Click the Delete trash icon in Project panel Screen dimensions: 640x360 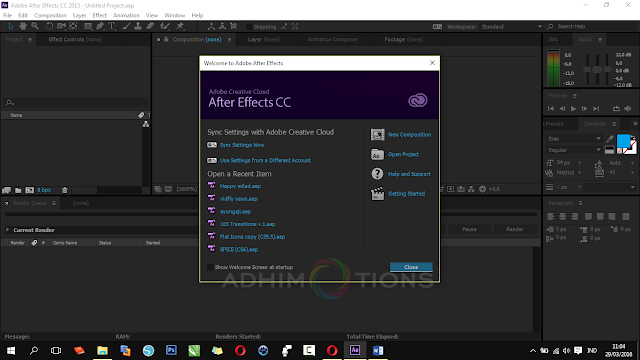pos(64,190)
